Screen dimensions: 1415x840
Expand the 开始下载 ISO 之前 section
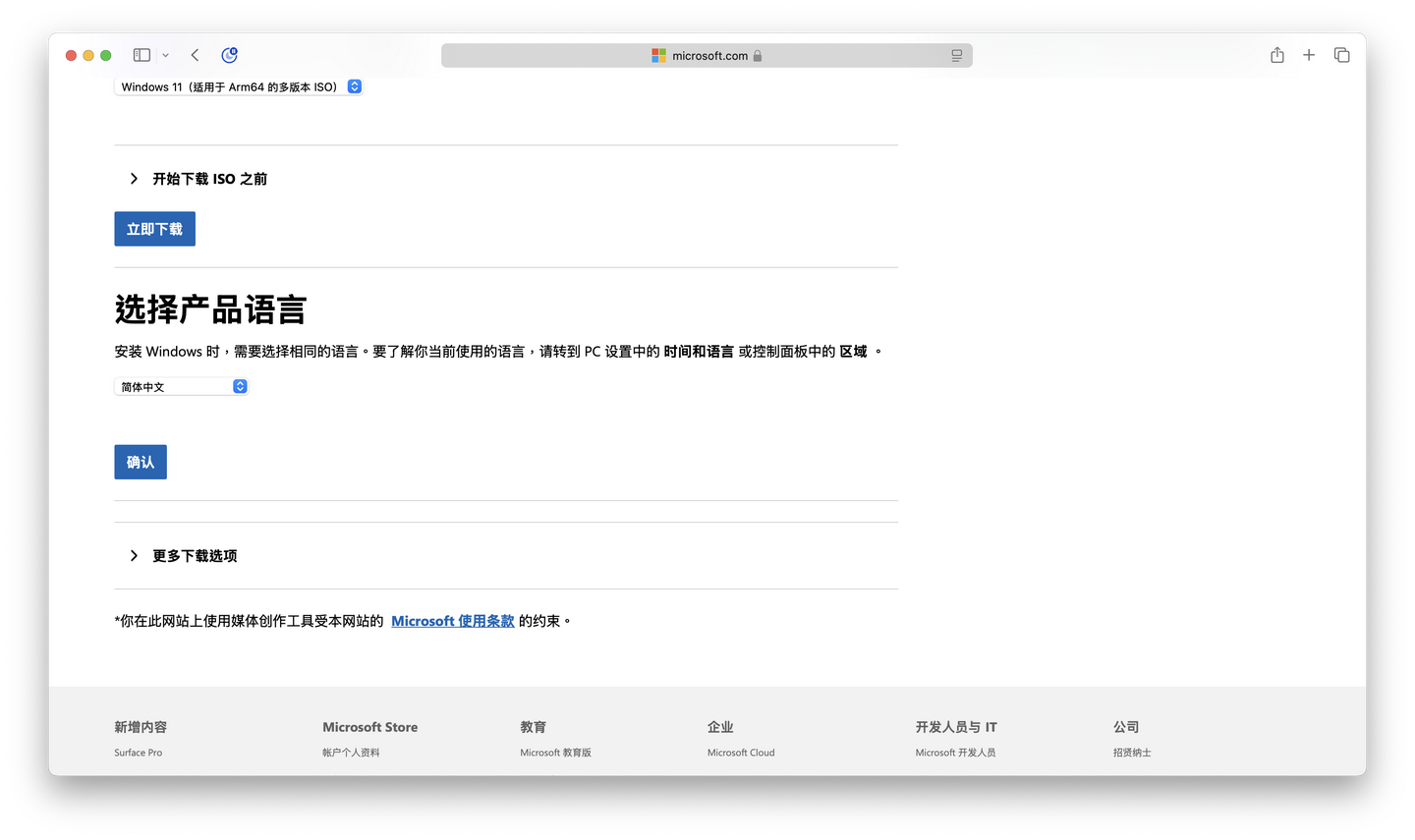[199, 179]
